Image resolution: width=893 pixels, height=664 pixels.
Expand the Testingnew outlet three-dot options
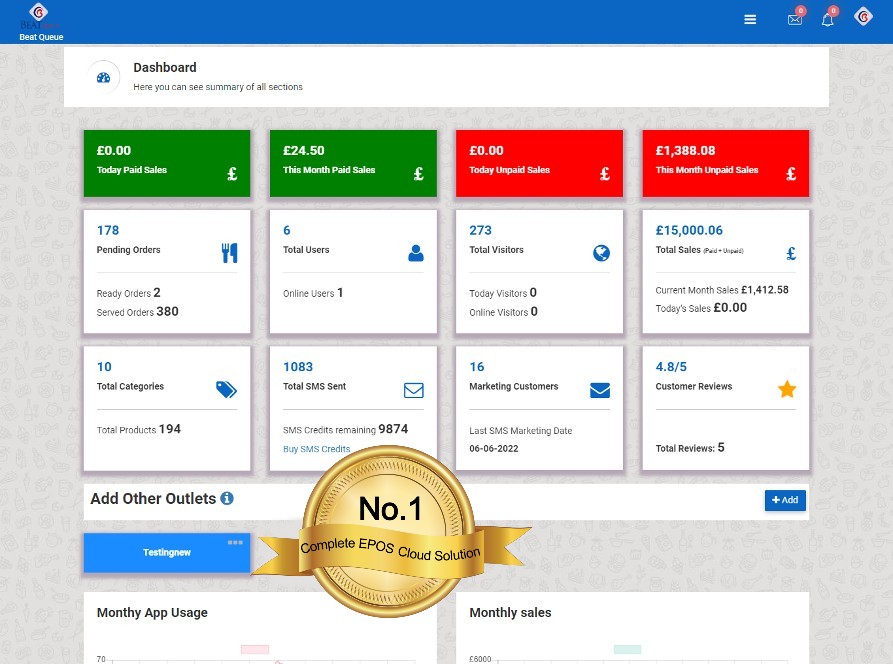[235, 542]
